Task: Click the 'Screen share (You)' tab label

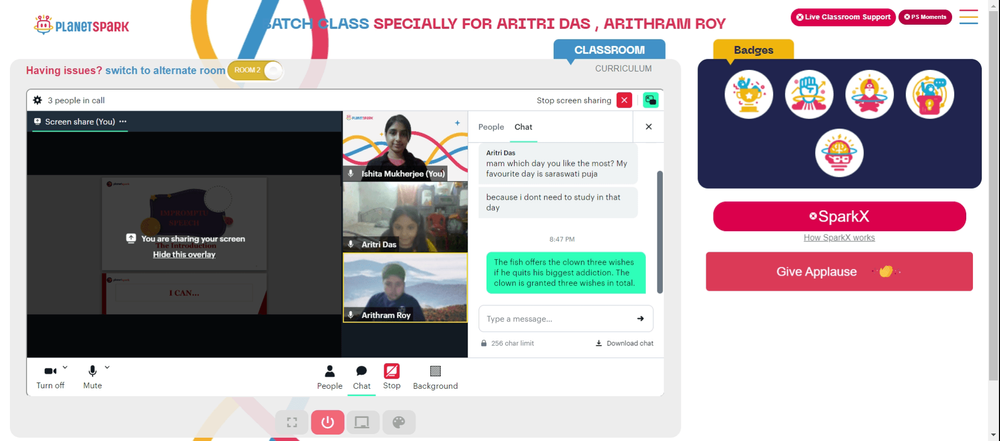Action: 80,121
